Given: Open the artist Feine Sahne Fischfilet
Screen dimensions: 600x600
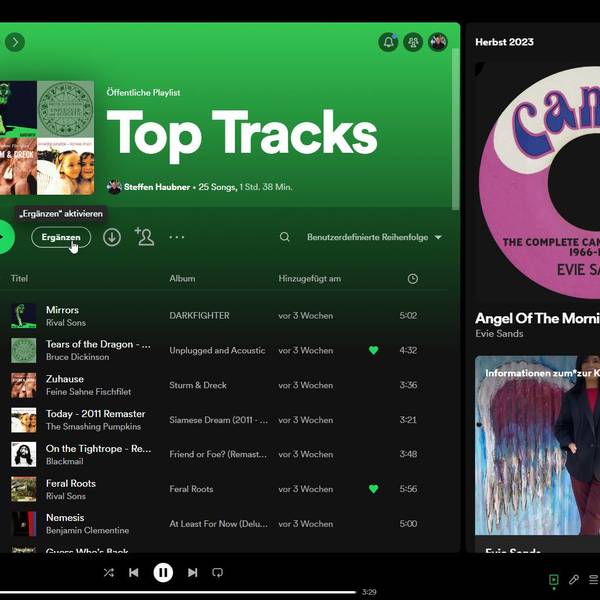Looking at the screenshot, I should click(x=88, y=391).
